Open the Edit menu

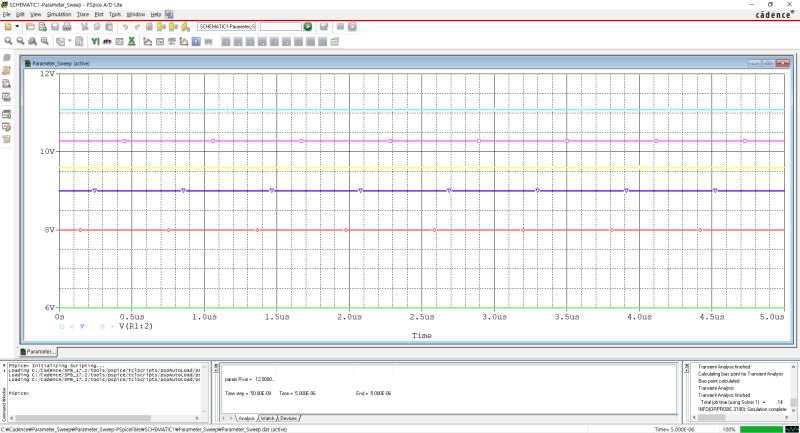coord(20,14)
